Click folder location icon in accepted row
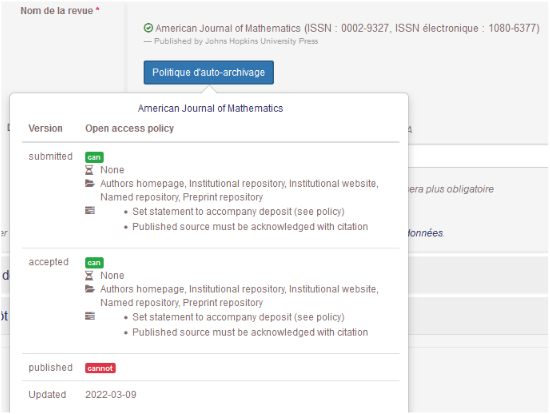The width and height of the screenshot is (550, 414). pyautogui.click(x=90, y=289)
